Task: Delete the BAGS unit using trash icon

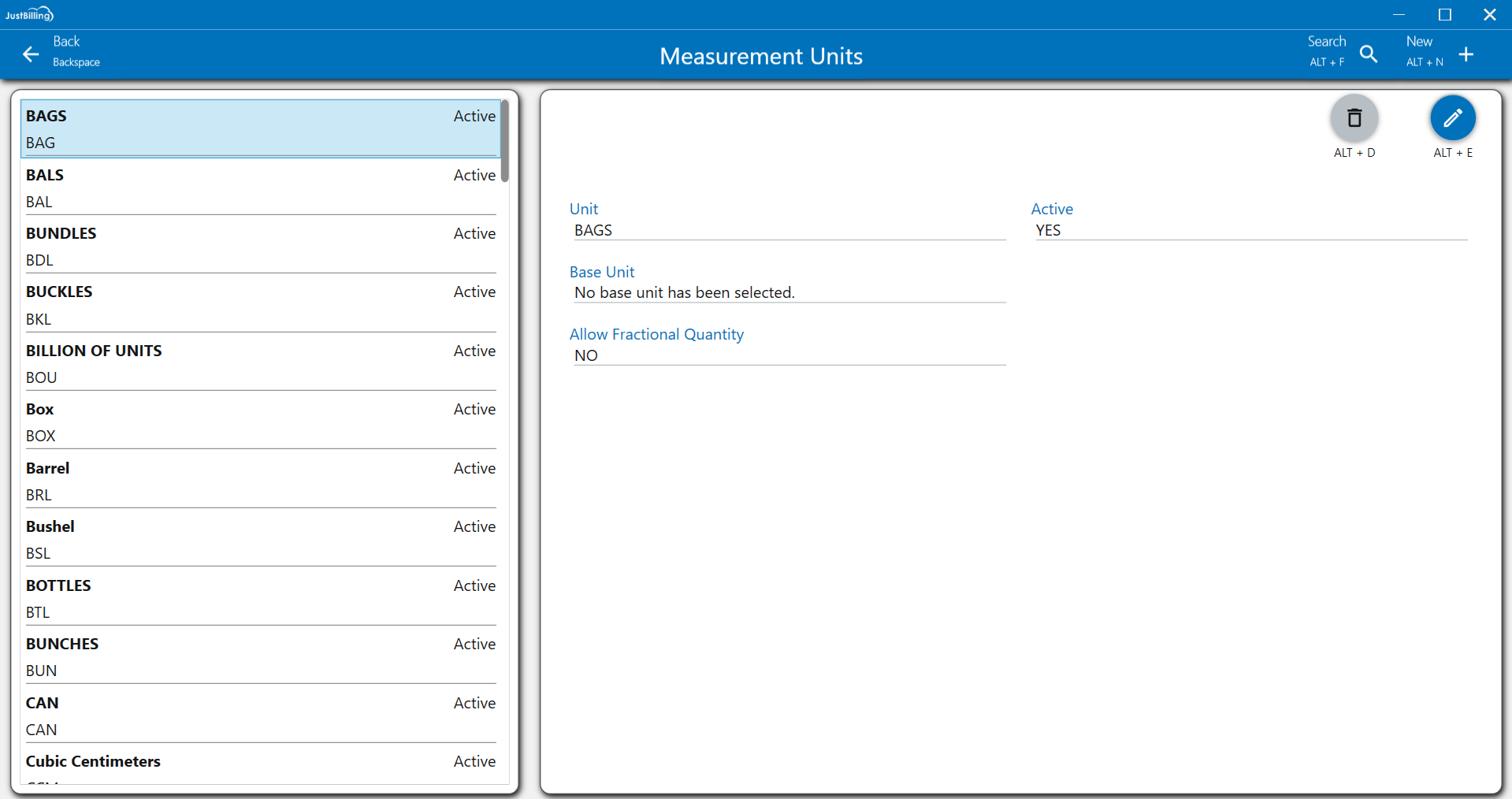Action: (x=1354, y=118)
